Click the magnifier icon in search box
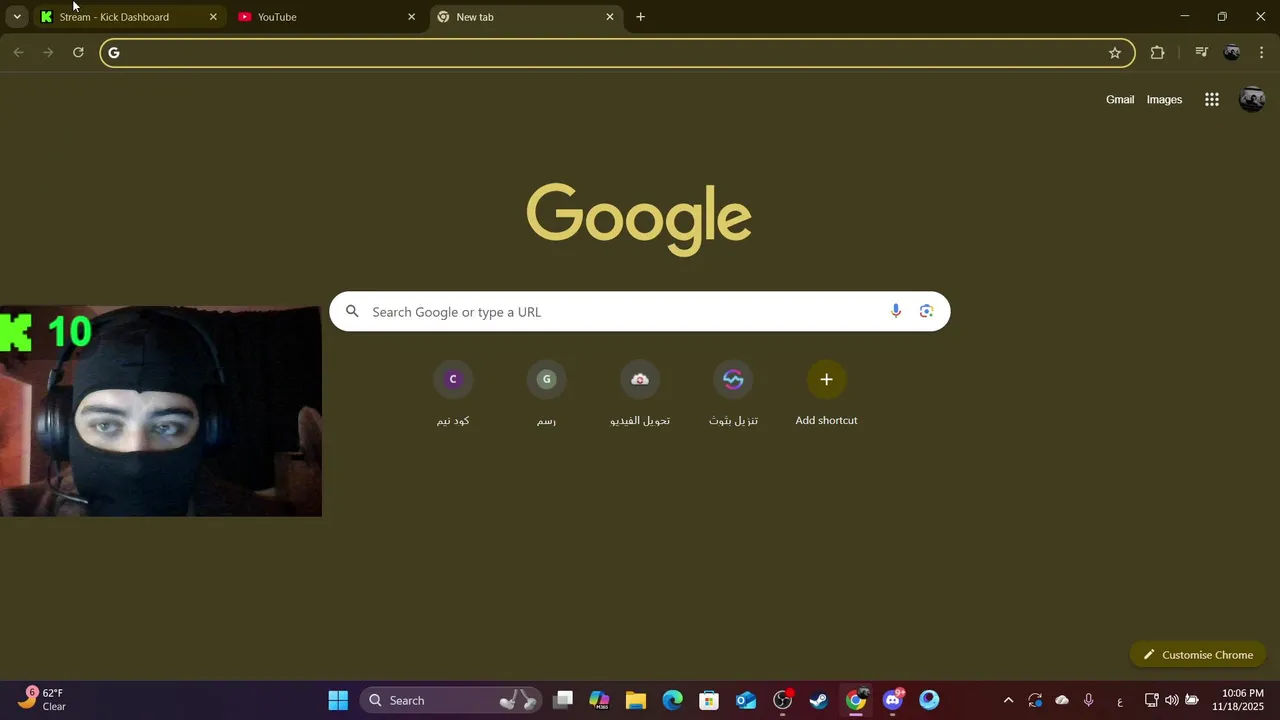This screenshot has width=1280, height=720. pyautogui.click(x=352, y=312)
